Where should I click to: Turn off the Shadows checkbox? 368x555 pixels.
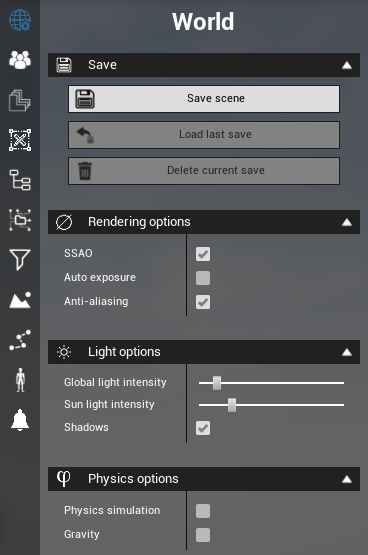click(x=203, y=428)
